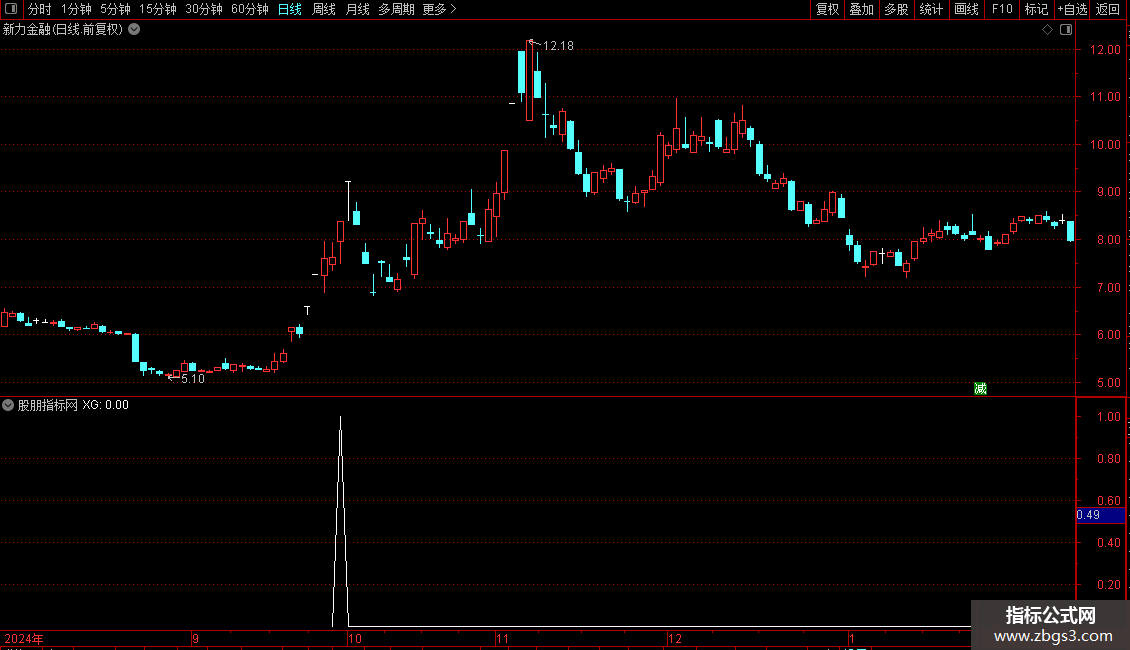Click the 复权 adjustment button
1130x650 pixels.
click(x=827, y=9)
